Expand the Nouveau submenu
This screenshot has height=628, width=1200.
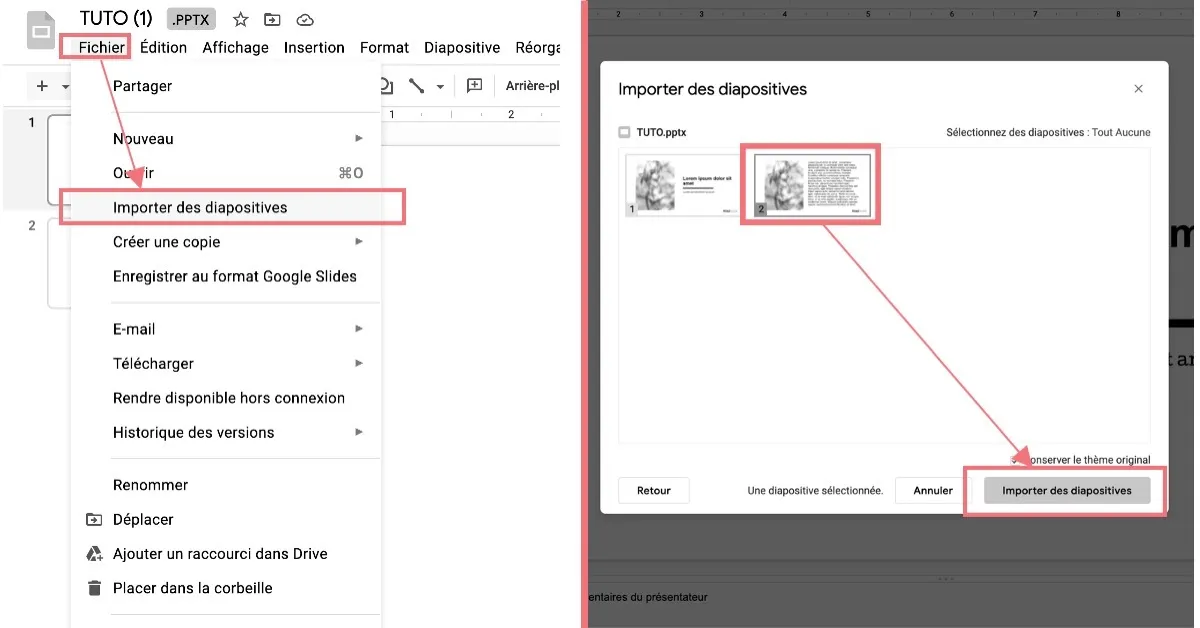pos(359,138)
